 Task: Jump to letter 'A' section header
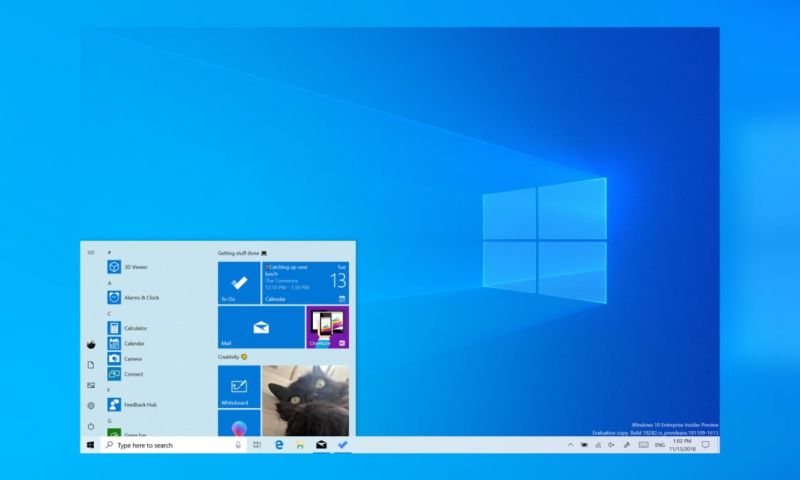pos(109,283)
